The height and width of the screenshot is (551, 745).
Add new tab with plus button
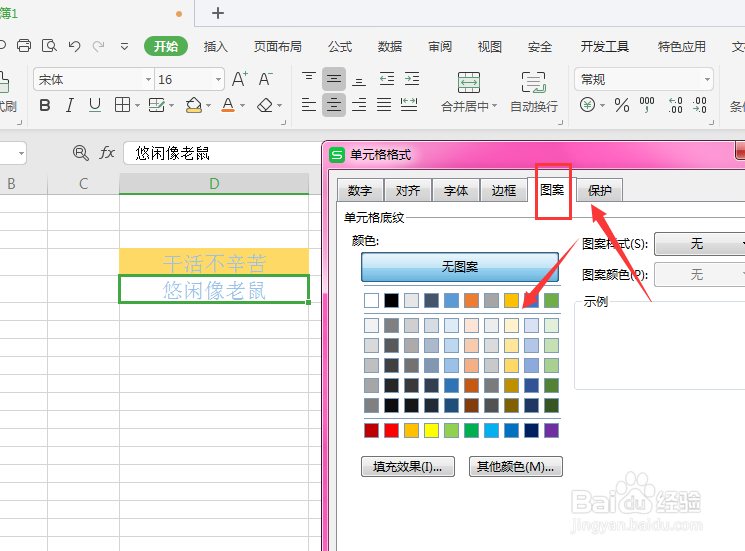[x=218, y=13]
